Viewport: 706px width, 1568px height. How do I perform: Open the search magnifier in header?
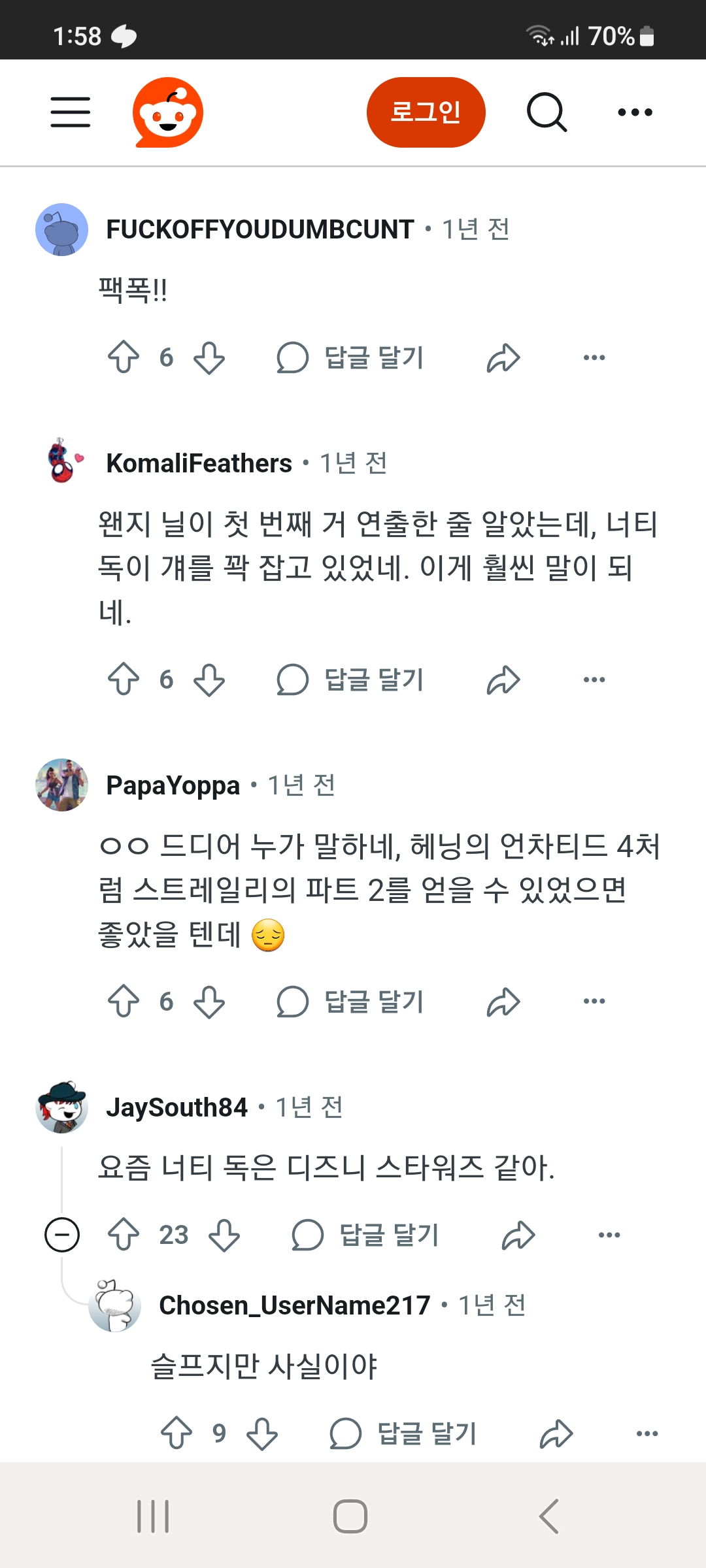click(546, 112)
